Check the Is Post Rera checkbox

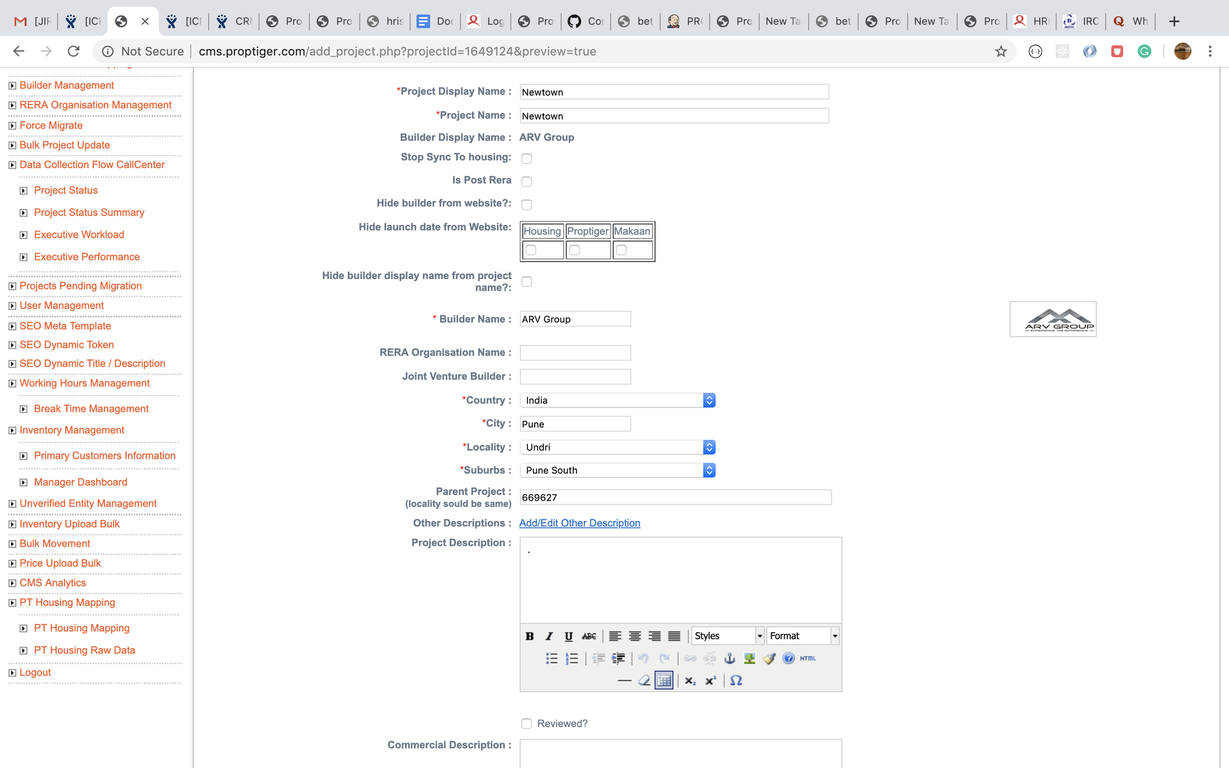(526, 181)
